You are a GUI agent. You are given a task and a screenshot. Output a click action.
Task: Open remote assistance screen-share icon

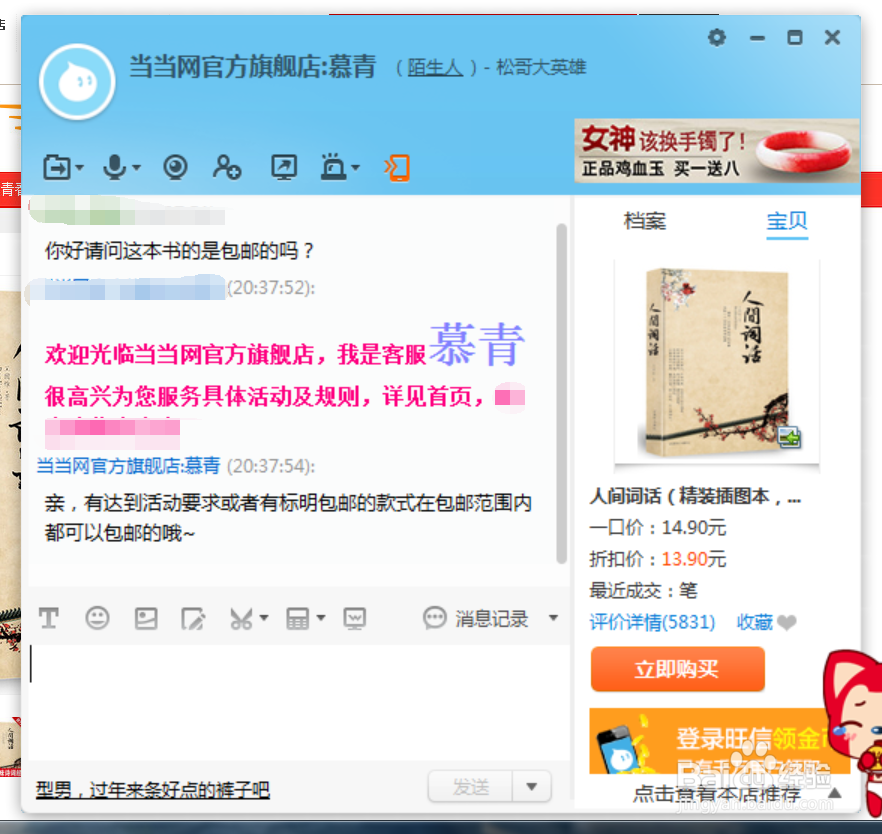284,167
